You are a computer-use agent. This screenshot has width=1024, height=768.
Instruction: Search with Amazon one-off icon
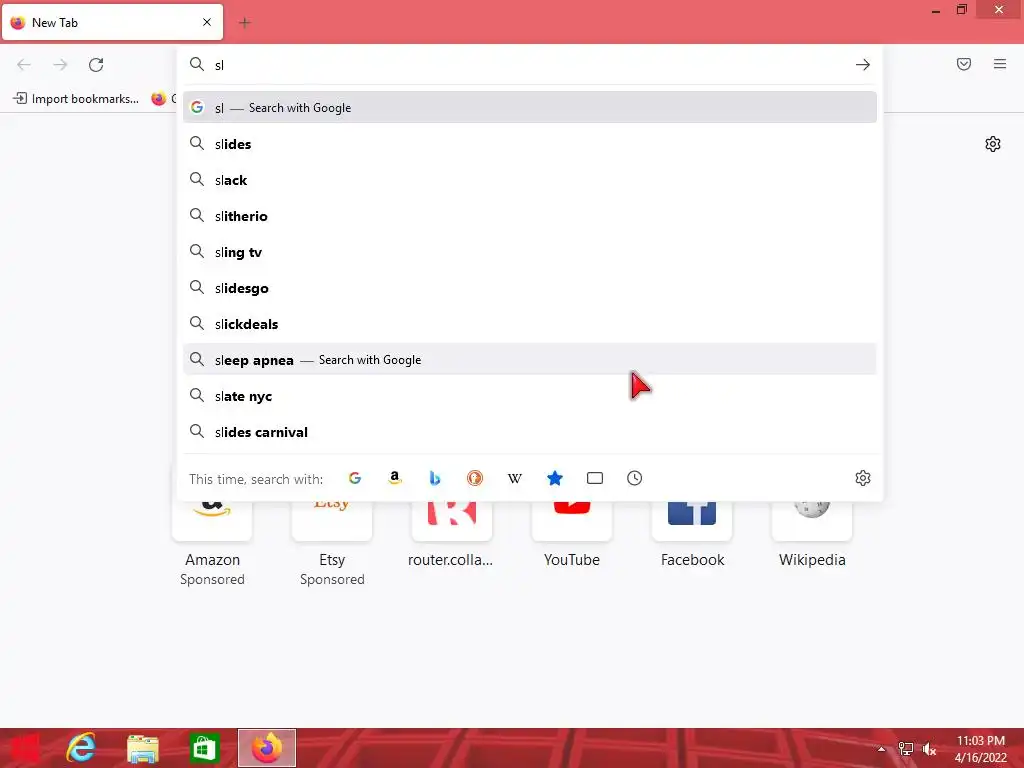394,478
